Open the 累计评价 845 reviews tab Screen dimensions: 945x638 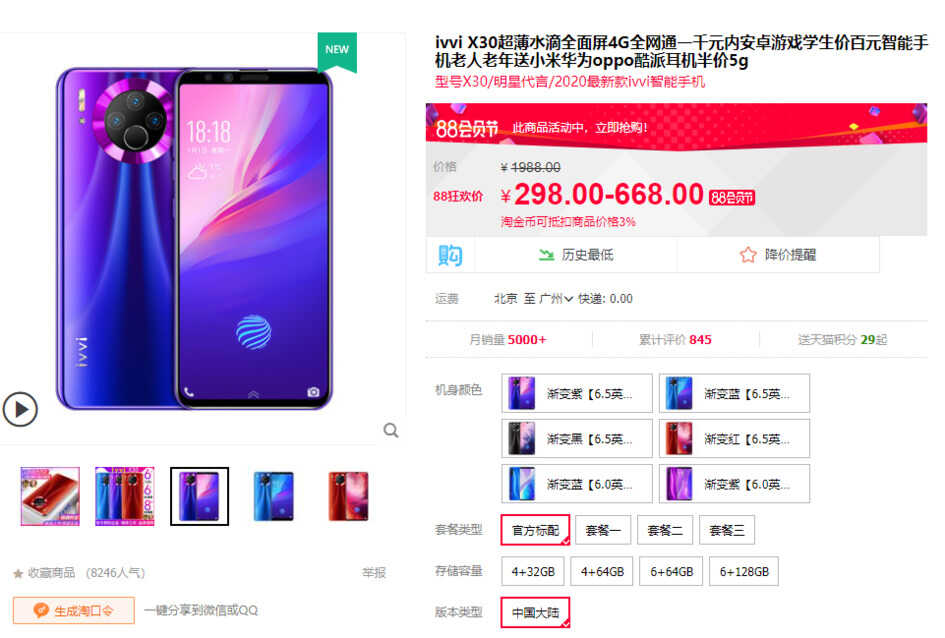coord(675,340)
